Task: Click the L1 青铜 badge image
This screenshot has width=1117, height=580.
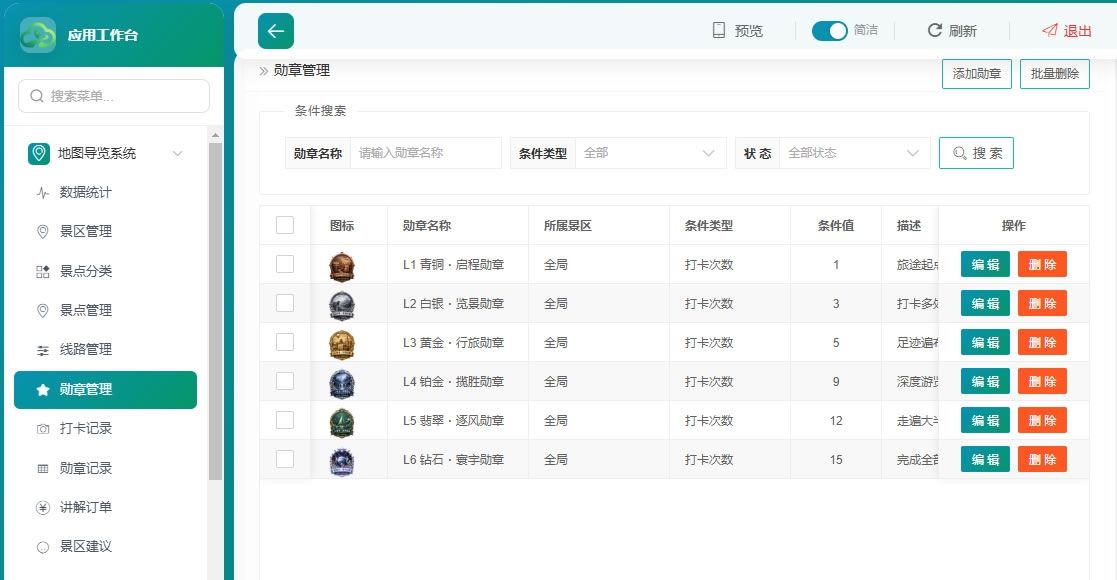Action: [x=342, y=266]
